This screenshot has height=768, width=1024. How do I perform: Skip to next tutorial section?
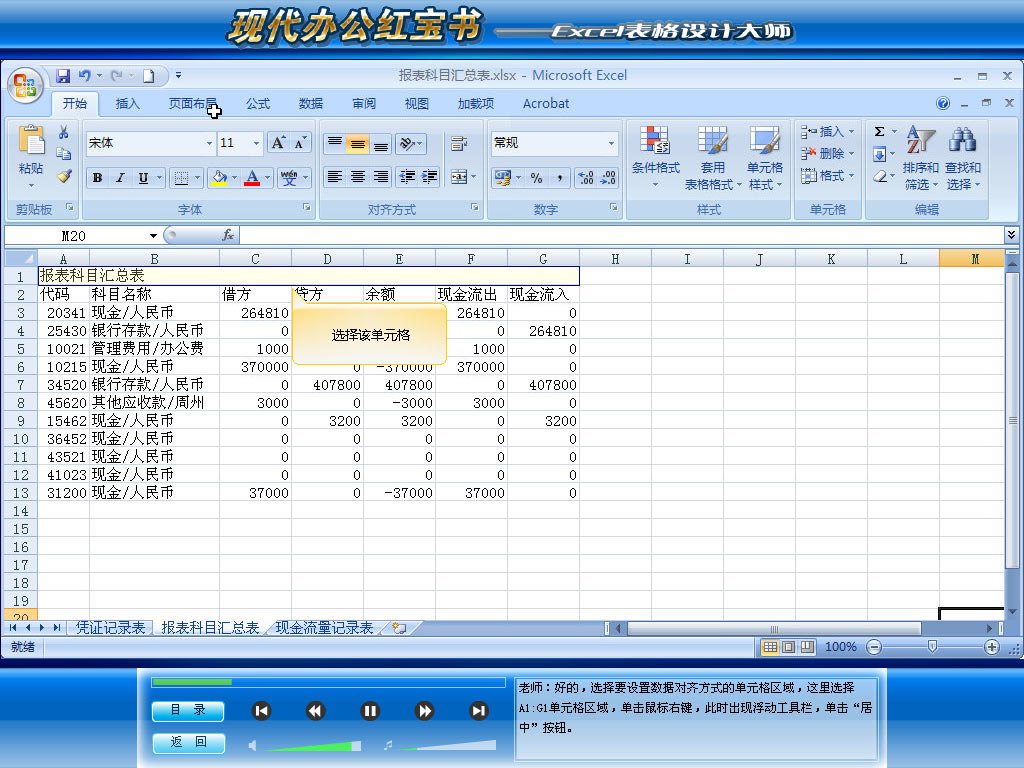point(479,711)
